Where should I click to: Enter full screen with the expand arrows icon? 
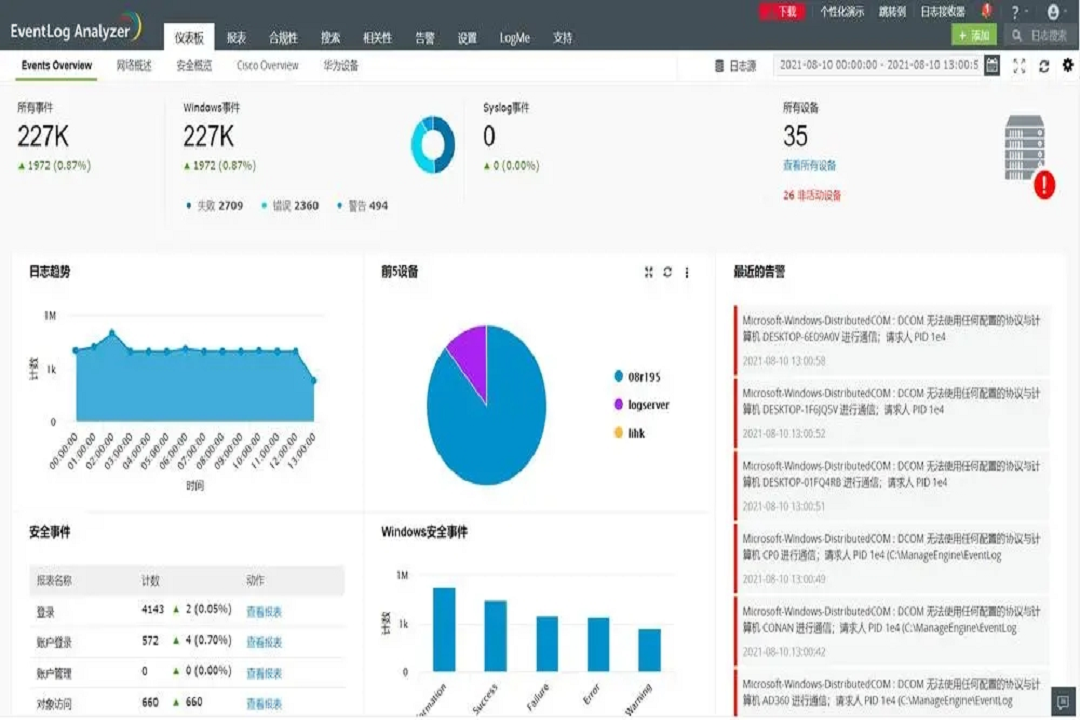click(1019, 65)
